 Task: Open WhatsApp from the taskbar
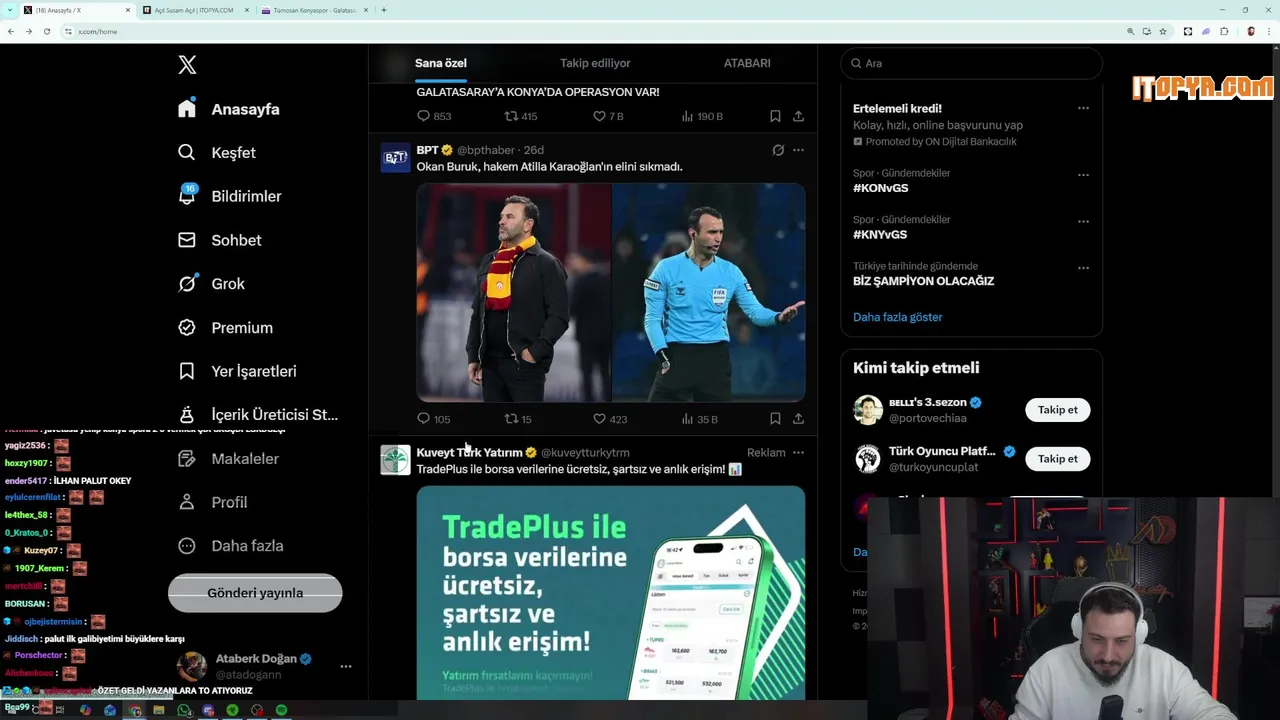[x=184, y=710]
